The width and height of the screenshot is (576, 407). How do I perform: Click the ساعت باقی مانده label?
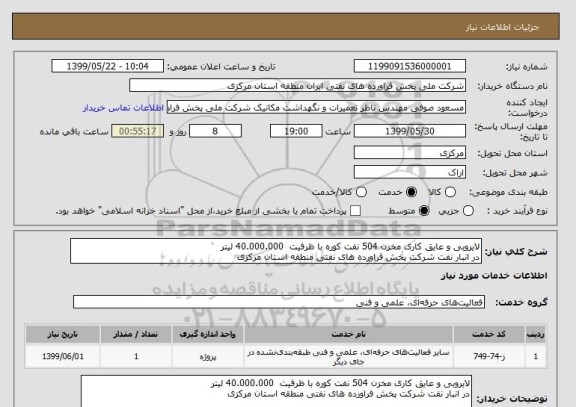coord(74,132)
